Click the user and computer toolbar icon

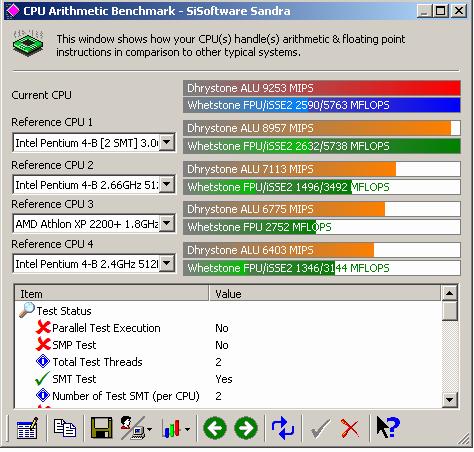coord(132,428)
